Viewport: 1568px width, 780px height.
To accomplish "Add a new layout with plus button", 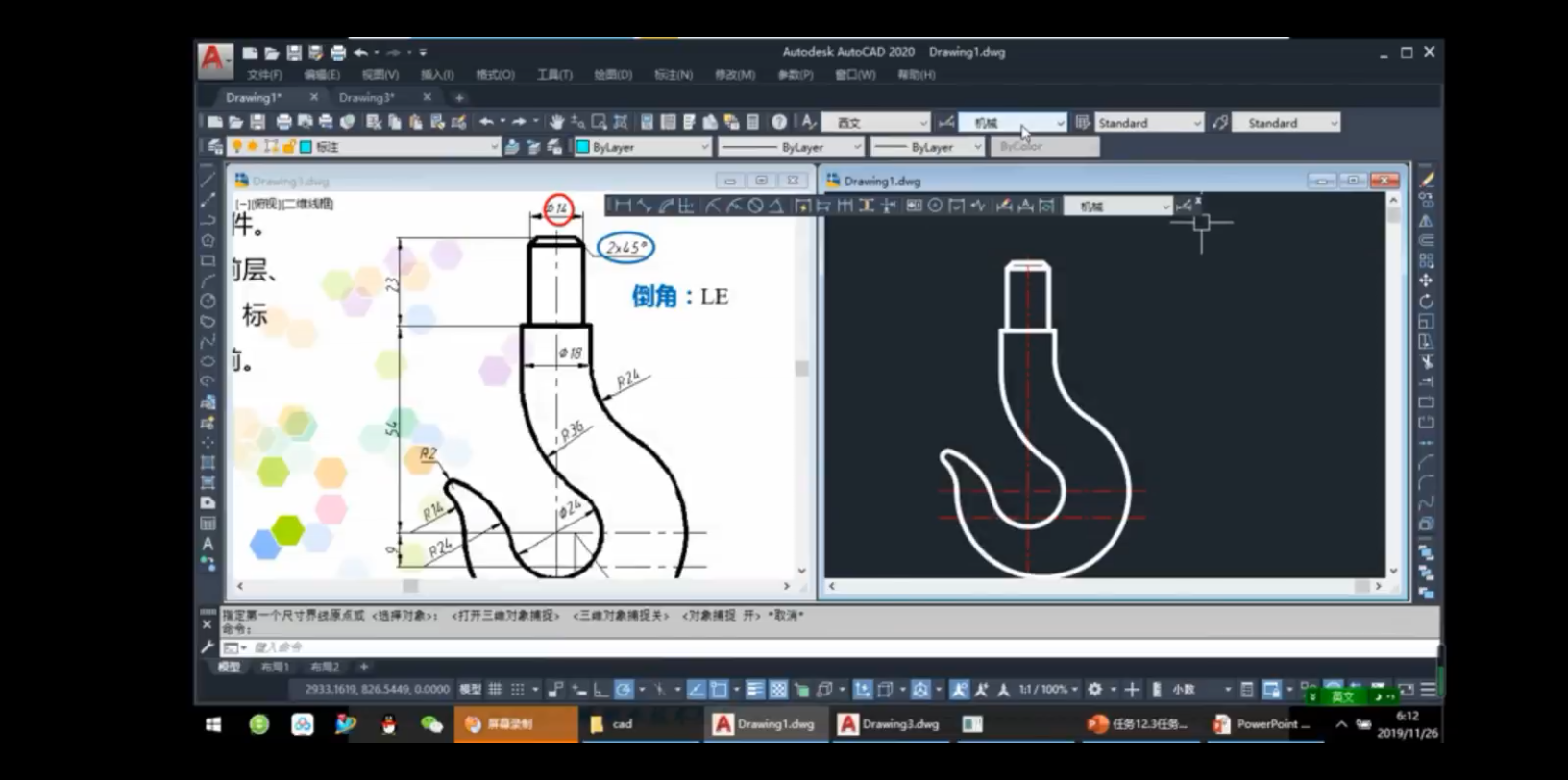I will [363, 667].
